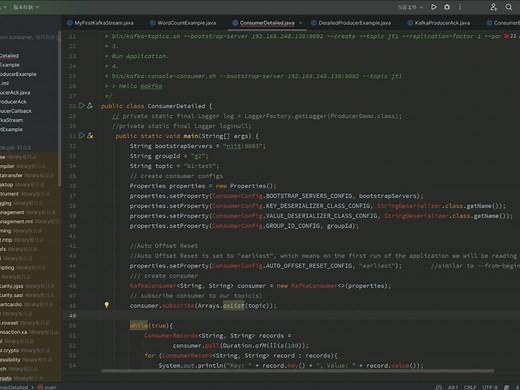520x390 pixels.
Task: Toggle the read-only file status icon
Action: pos(507,387)
